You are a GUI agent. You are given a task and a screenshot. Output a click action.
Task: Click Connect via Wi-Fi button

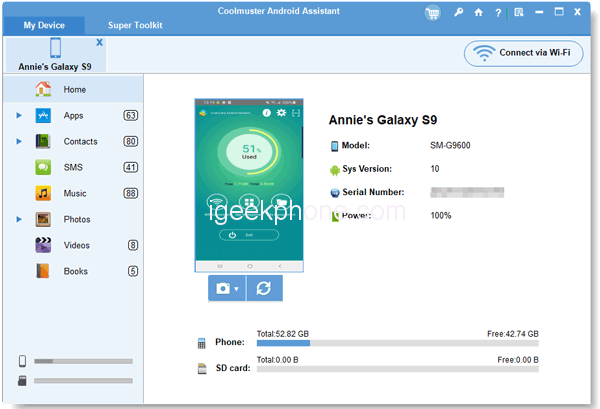click(523, 53)
